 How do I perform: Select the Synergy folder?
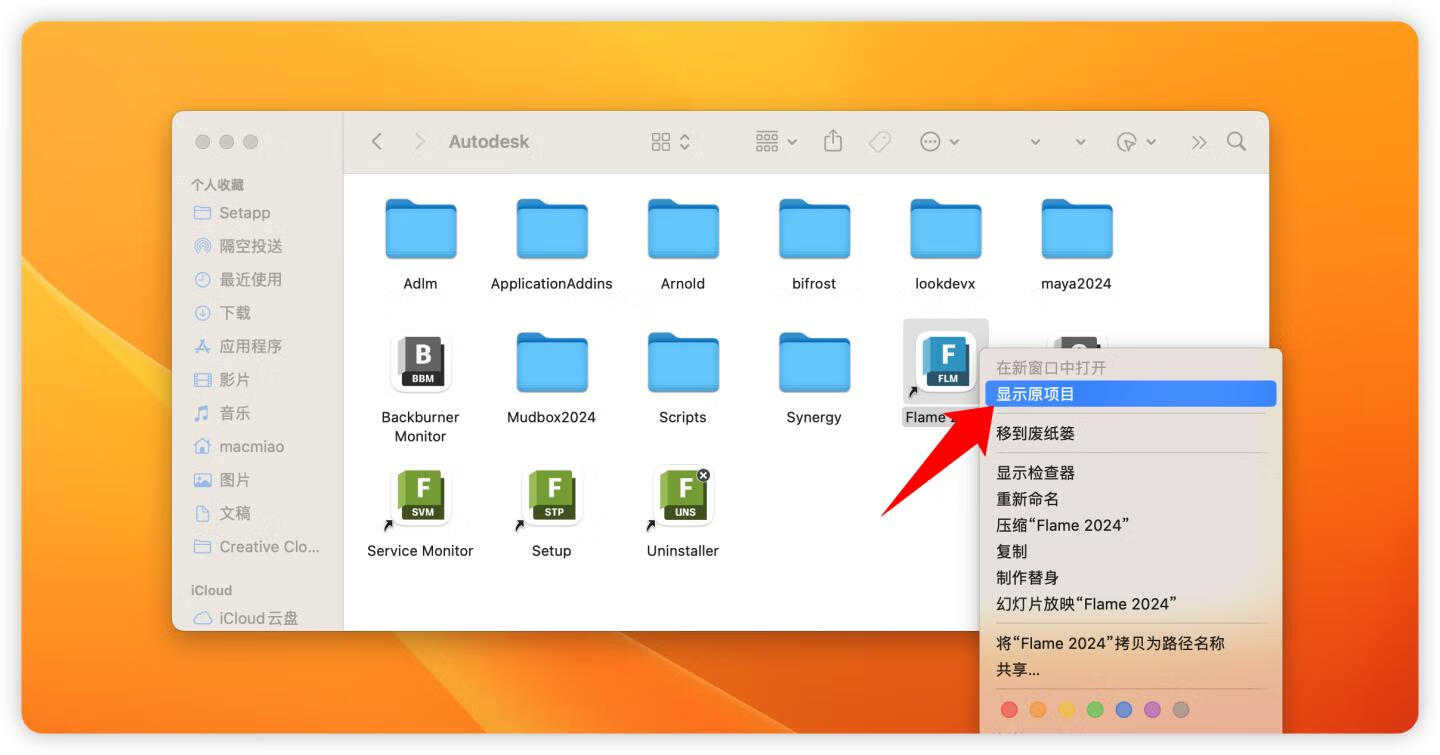pyautogui.click(x=814, y=362)
